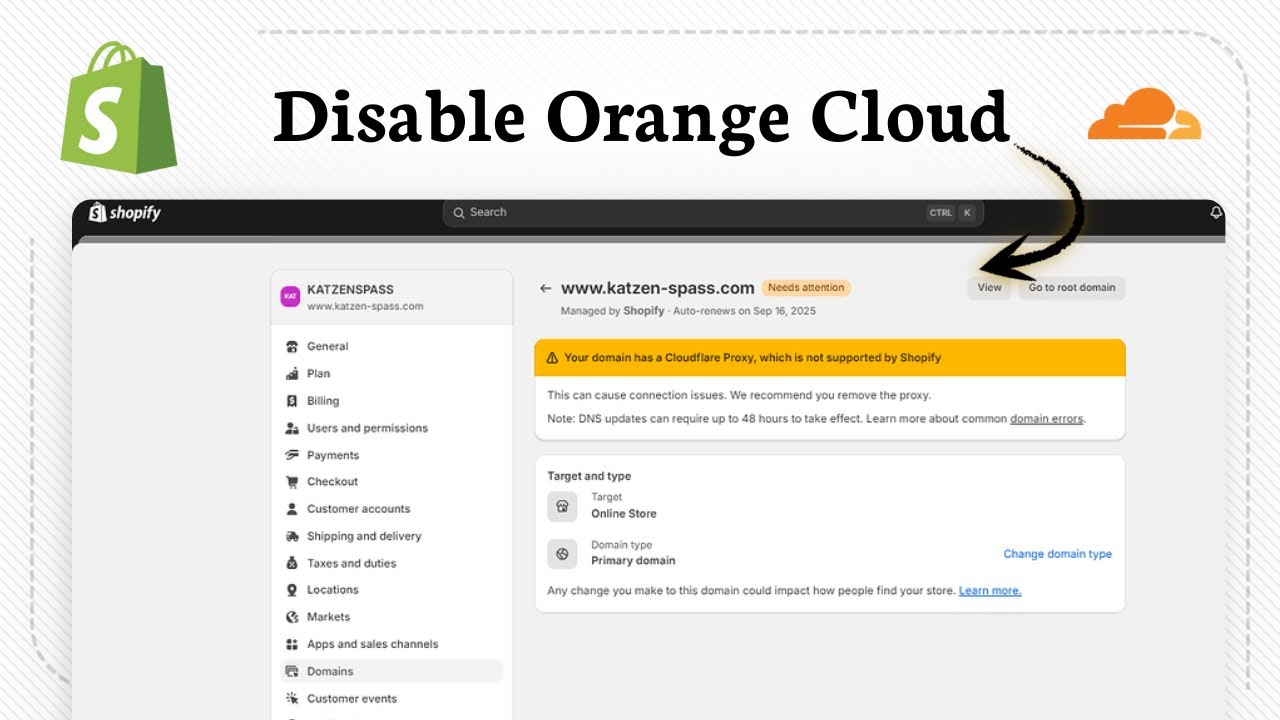Viewport: 1280px width, 720px height.
Task: Click www.katzen-spass.com under the store name
Action: [365, 306]
